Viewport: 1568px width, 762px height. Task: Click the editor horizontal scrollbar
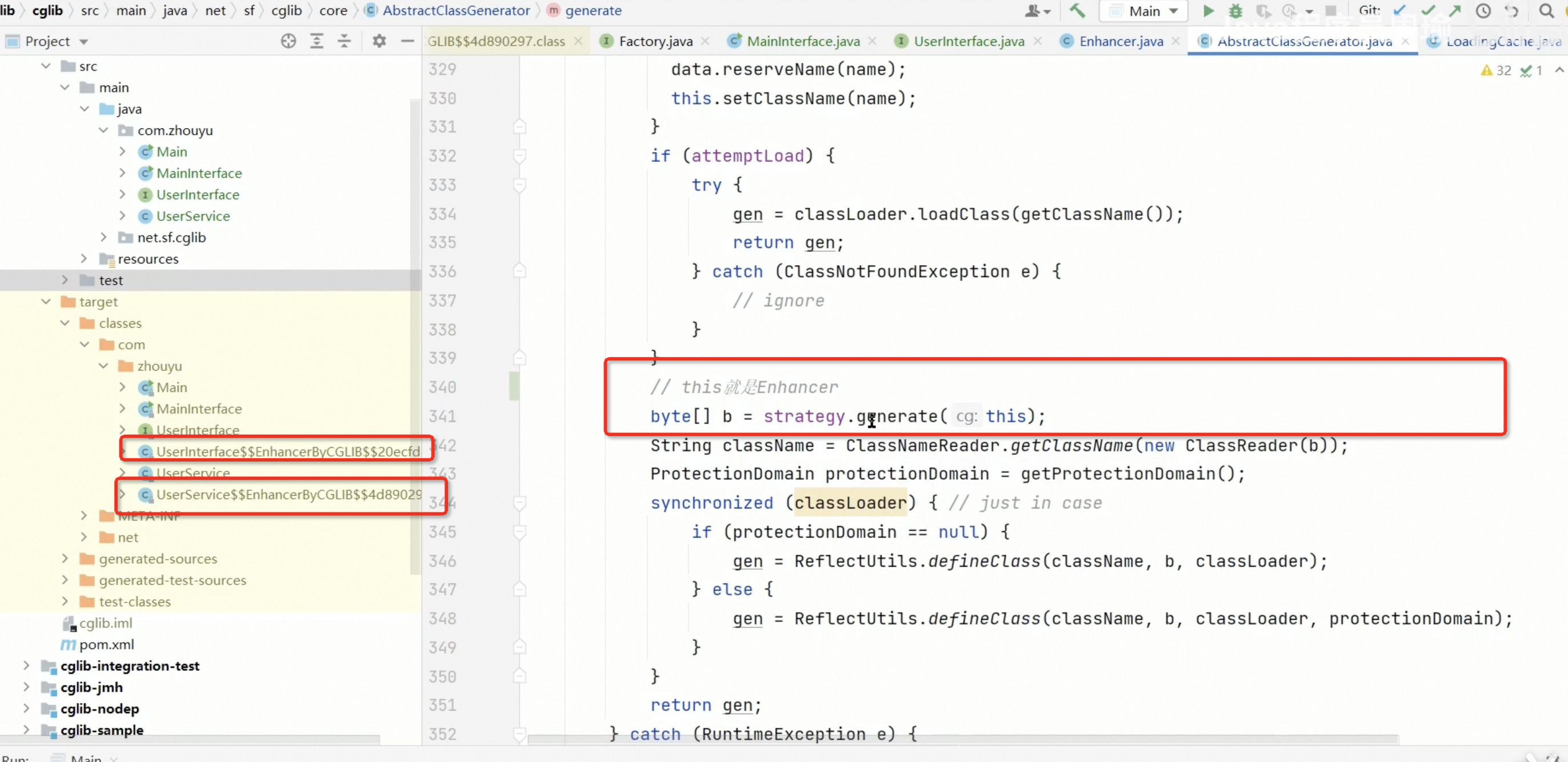(963, 740)
